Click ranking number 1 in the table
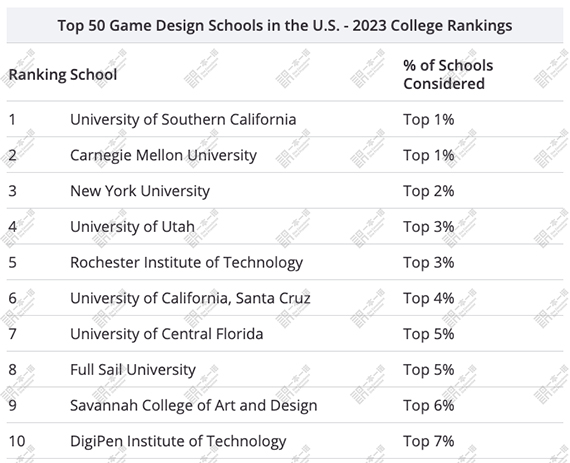This screenshot has height=463, width=570. (12, 120)
